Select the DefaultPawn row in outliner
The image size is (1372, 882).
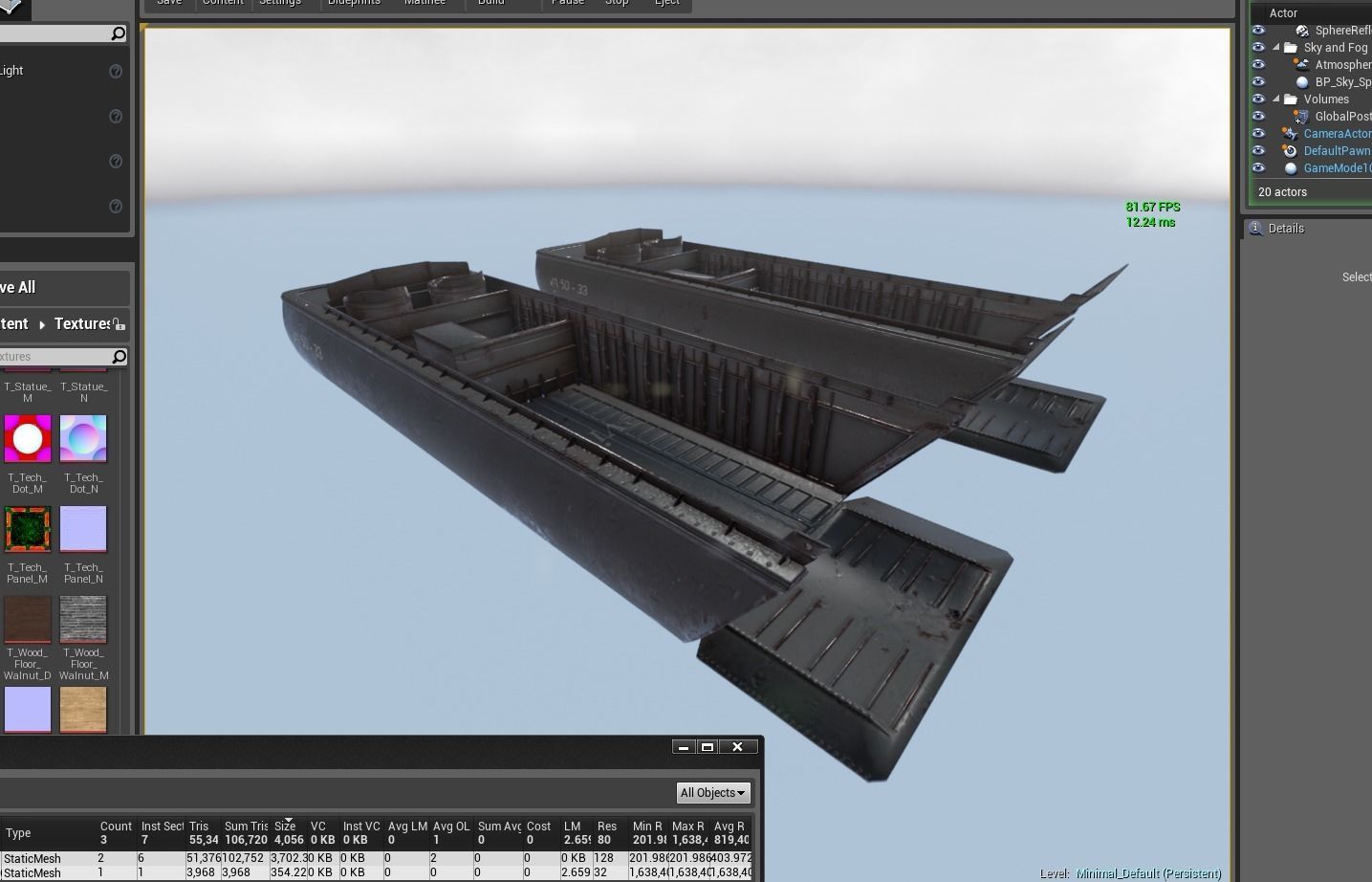pos(1312,151)
